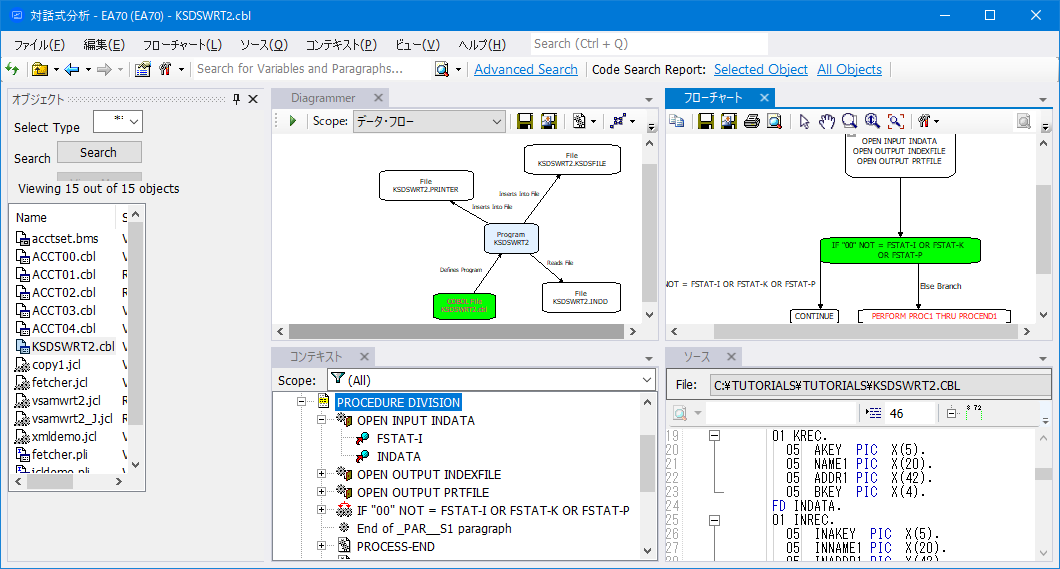
Task: Close the ソース panel tab
Action: click(x=731, y=357)
